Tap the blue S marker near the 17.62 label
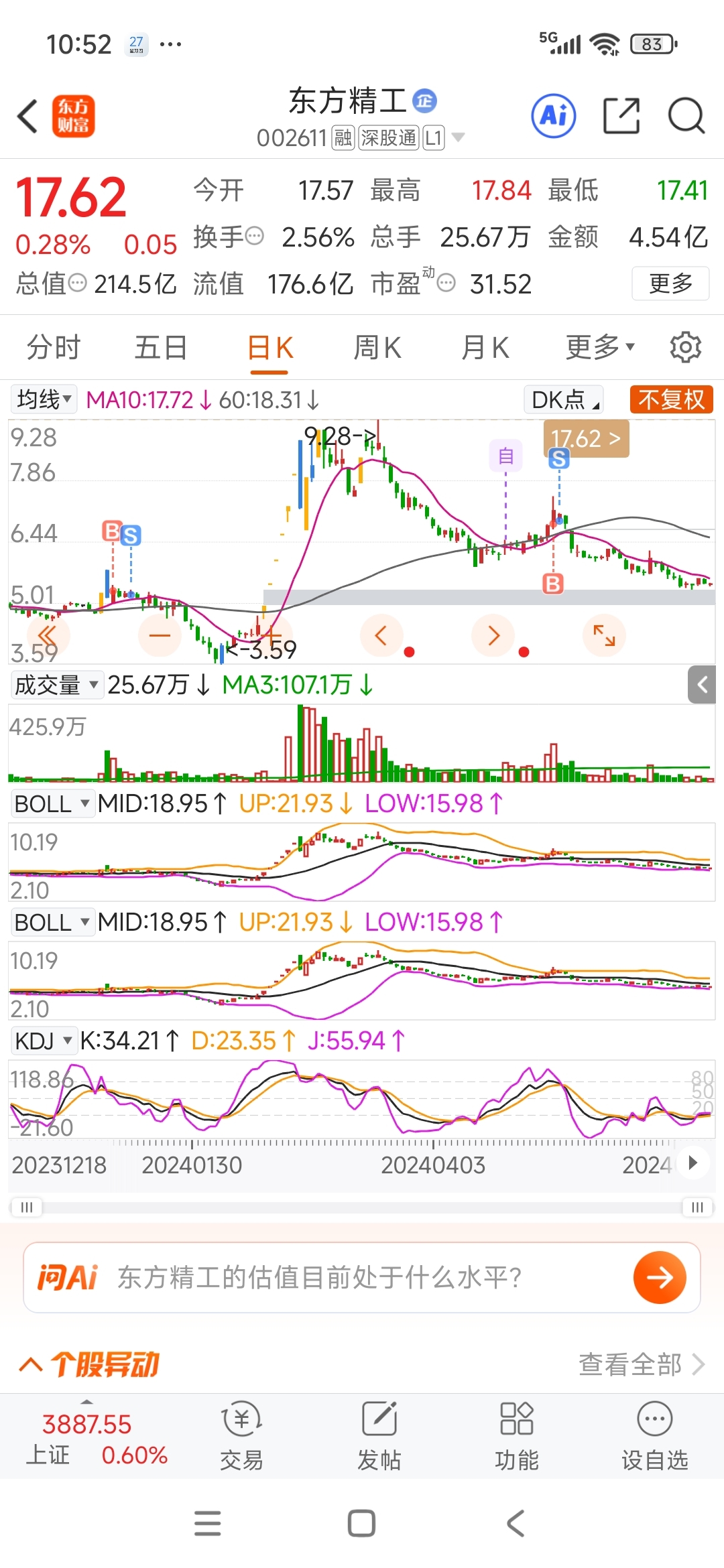Screen dimensions: 724x1568 click(x=559, y=459)
